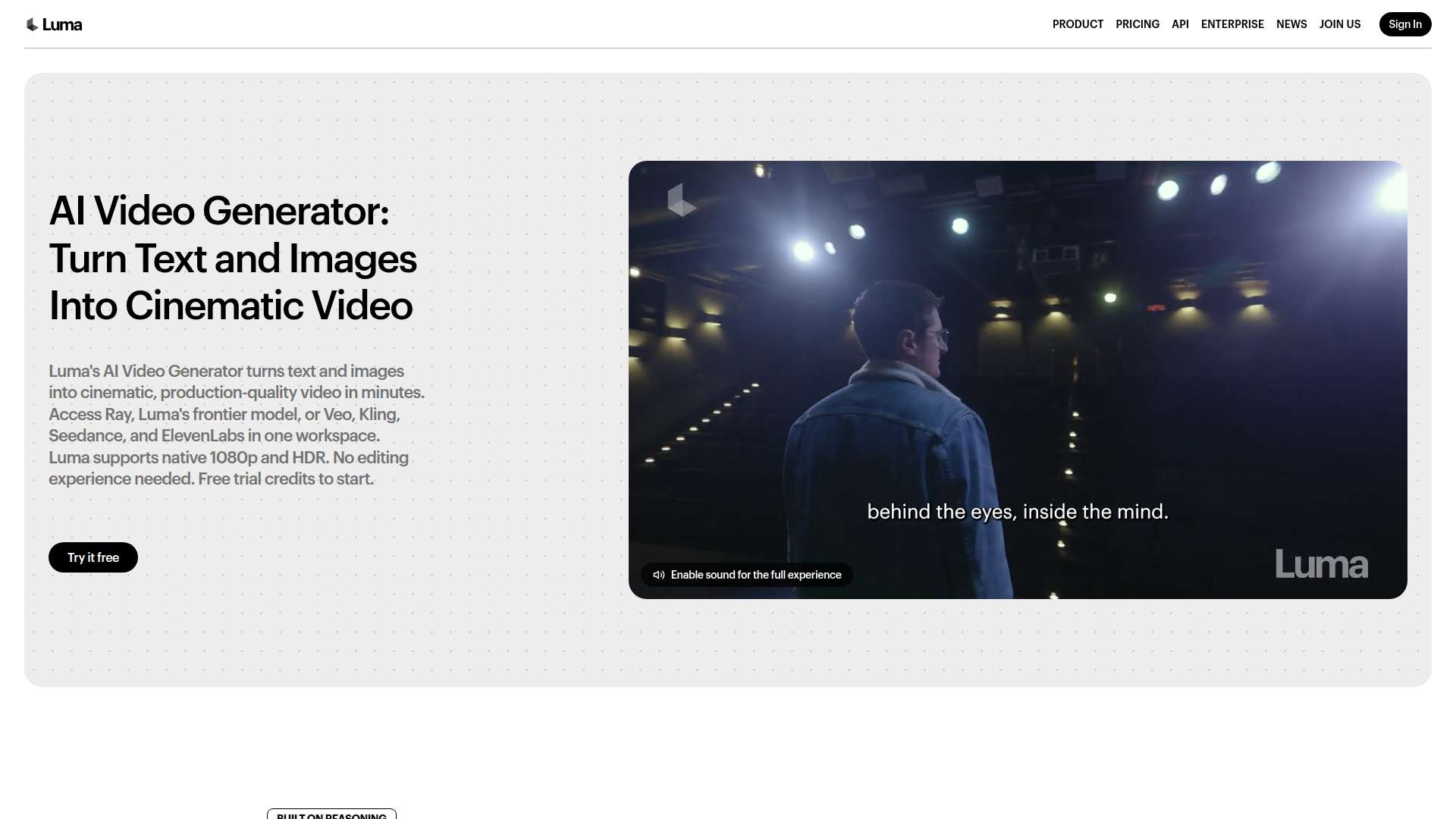Viewport: 1456px width, 819px height.
Task: Enable sound for the full experience
Action: pyautogui.click(x=747, y=575)
